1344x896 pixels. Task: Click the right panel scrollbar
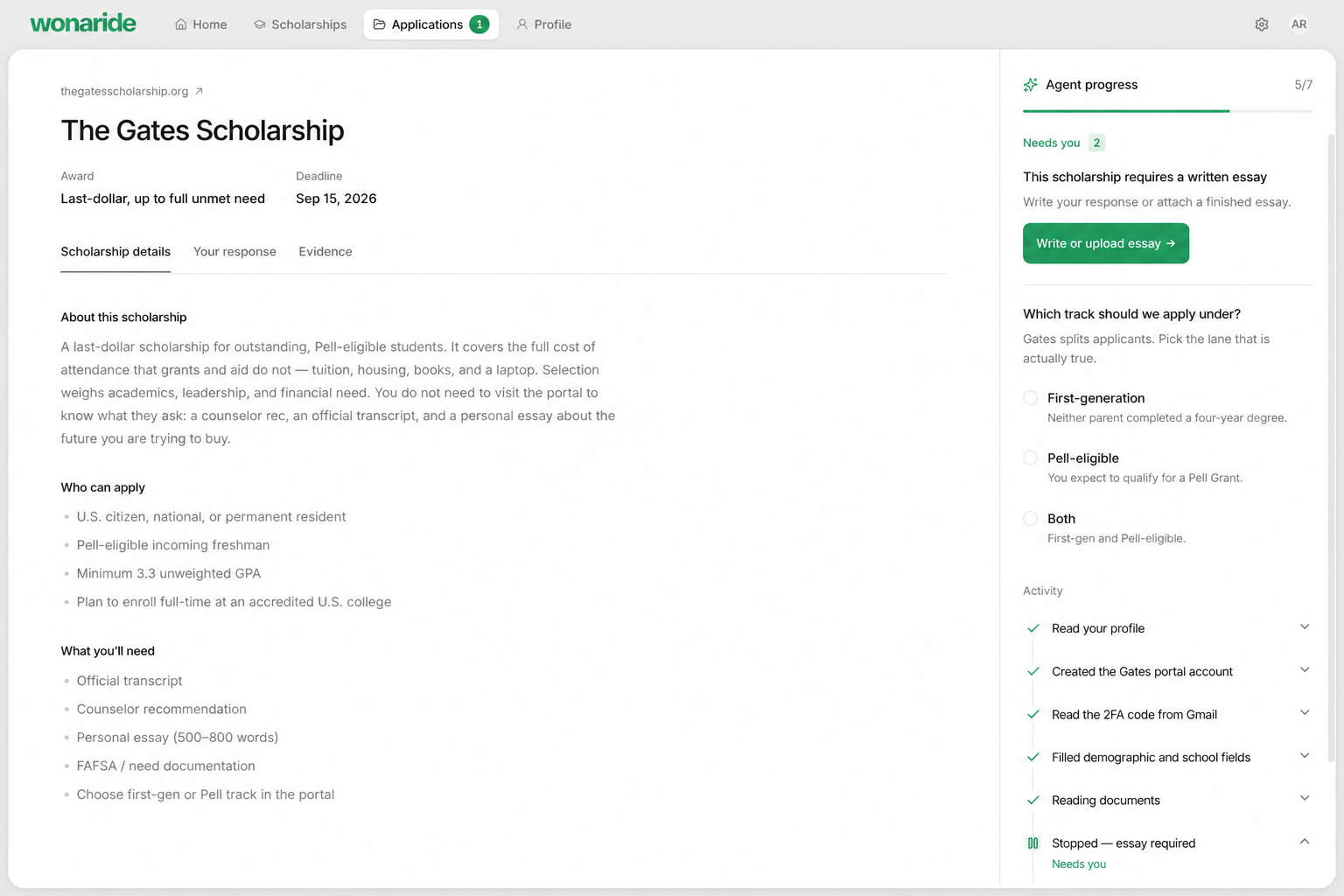click(1331, 446)
